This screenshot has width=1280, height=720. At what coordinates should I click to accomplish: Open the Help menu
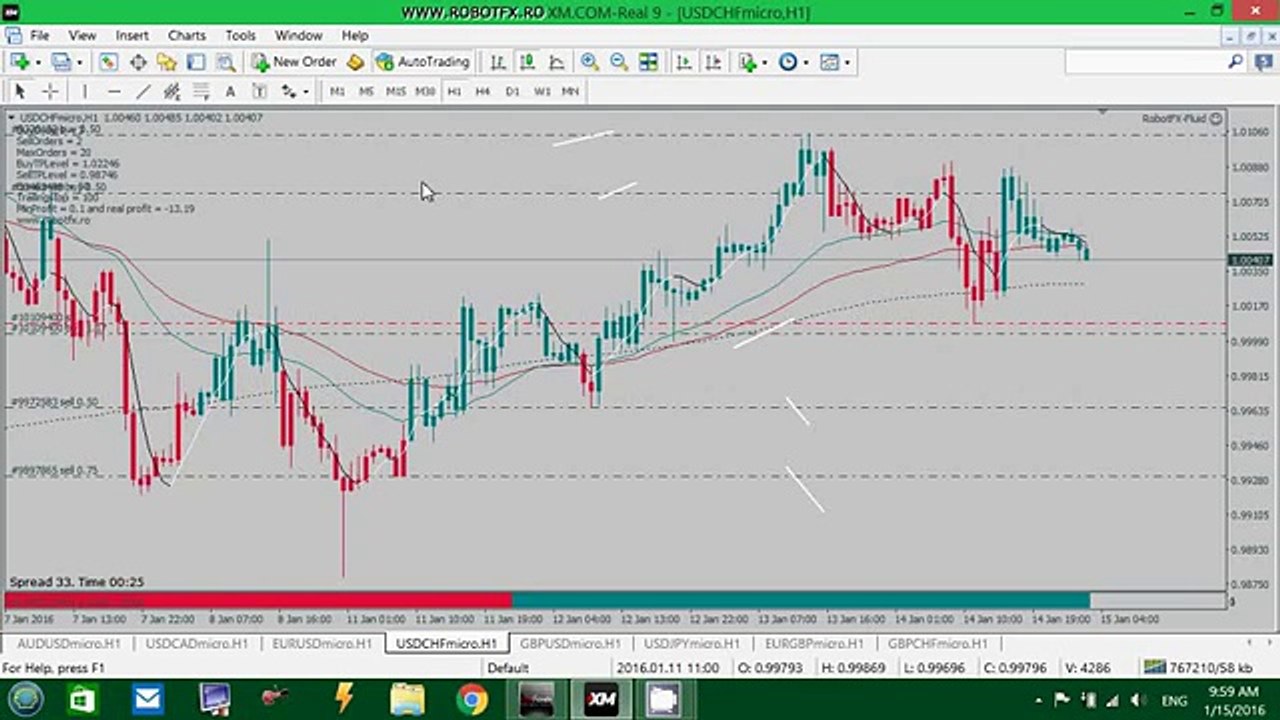coord(355,35)
